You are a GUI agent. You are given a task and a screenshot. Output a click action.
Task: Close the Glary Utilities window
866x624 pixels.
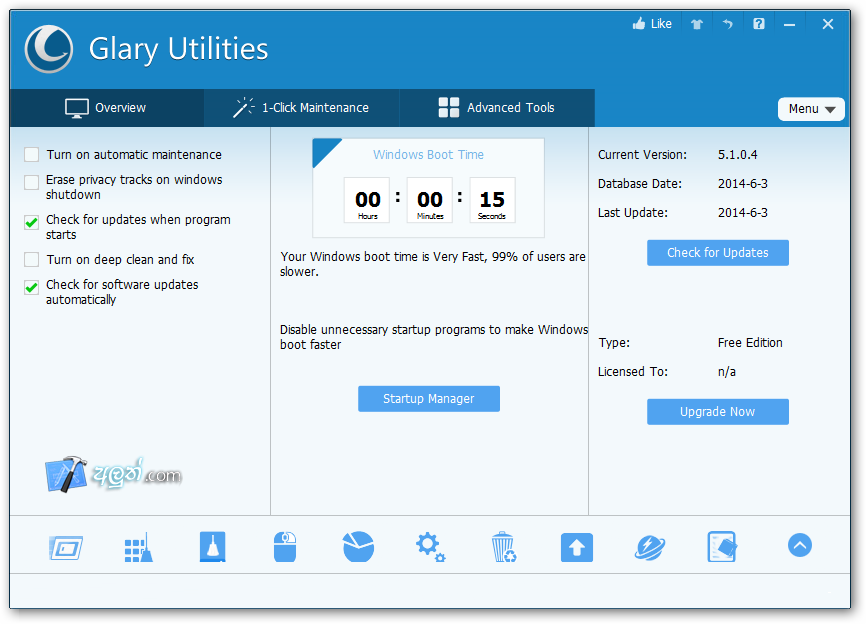pyautogui.click(x=827, y=24)
